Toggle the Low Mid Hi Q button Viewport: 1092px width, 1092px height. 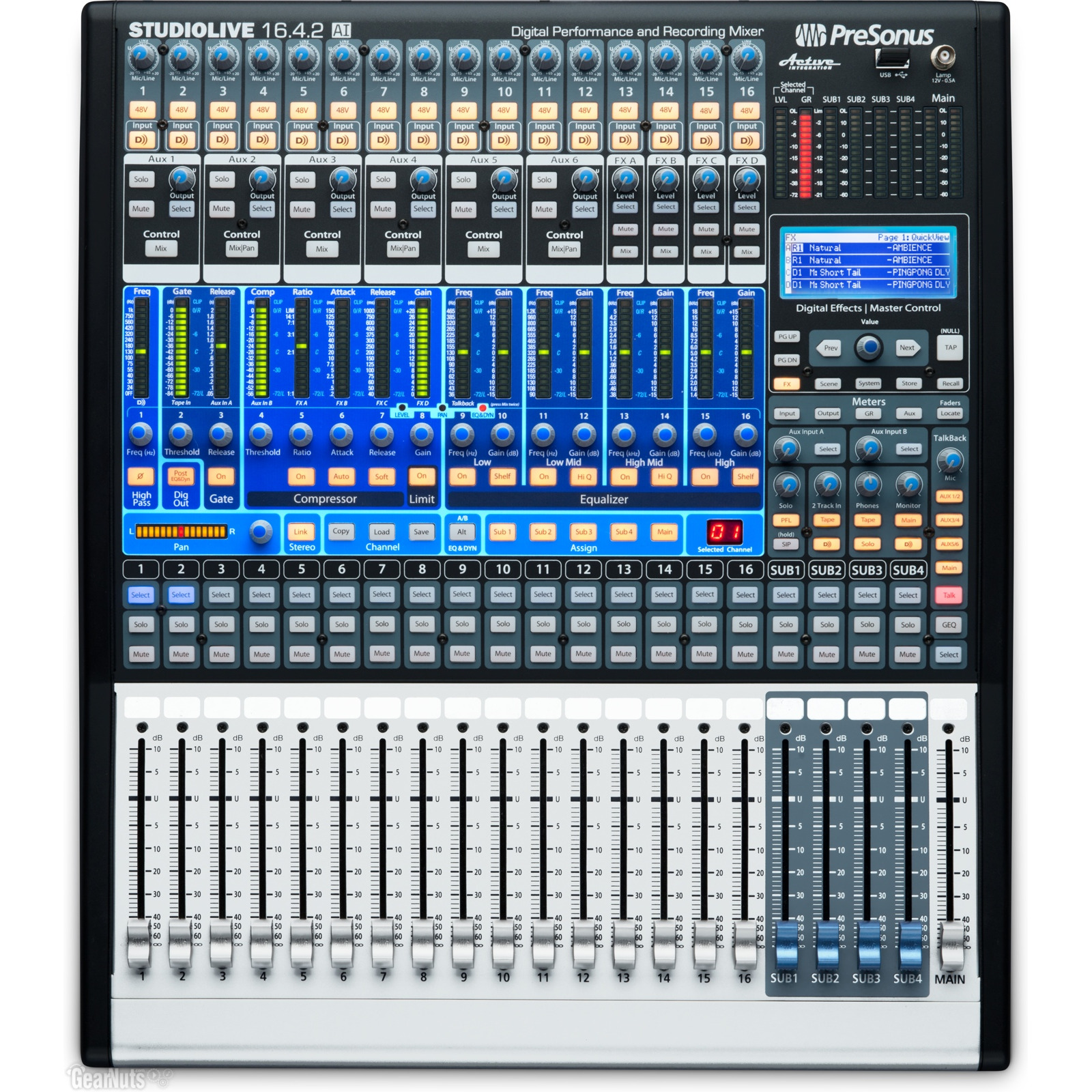584,476
